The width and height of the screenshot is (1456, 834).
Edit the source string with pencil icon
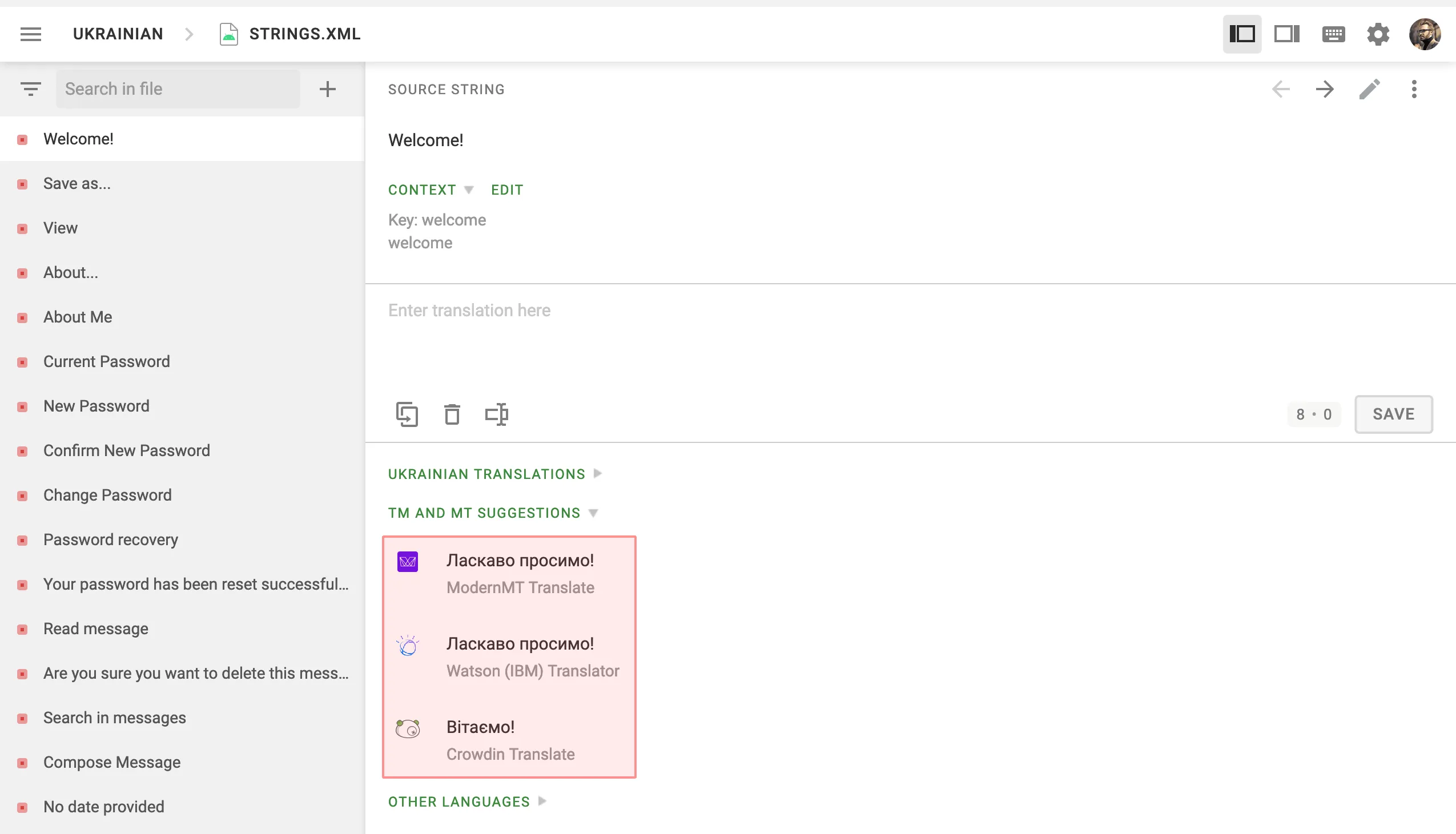1370,89
